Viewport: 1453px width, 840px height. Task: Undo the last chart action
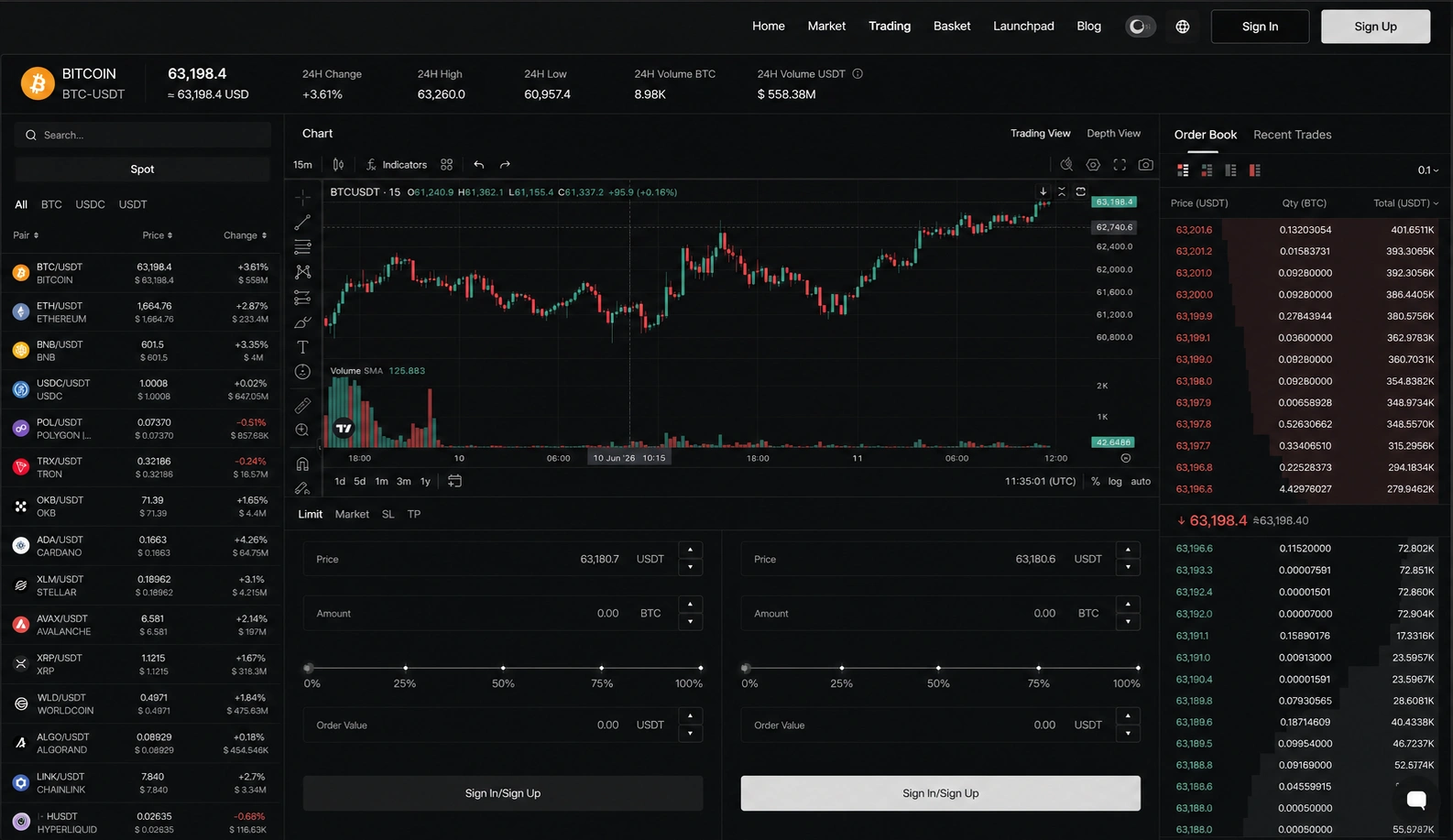pos(478,165)
